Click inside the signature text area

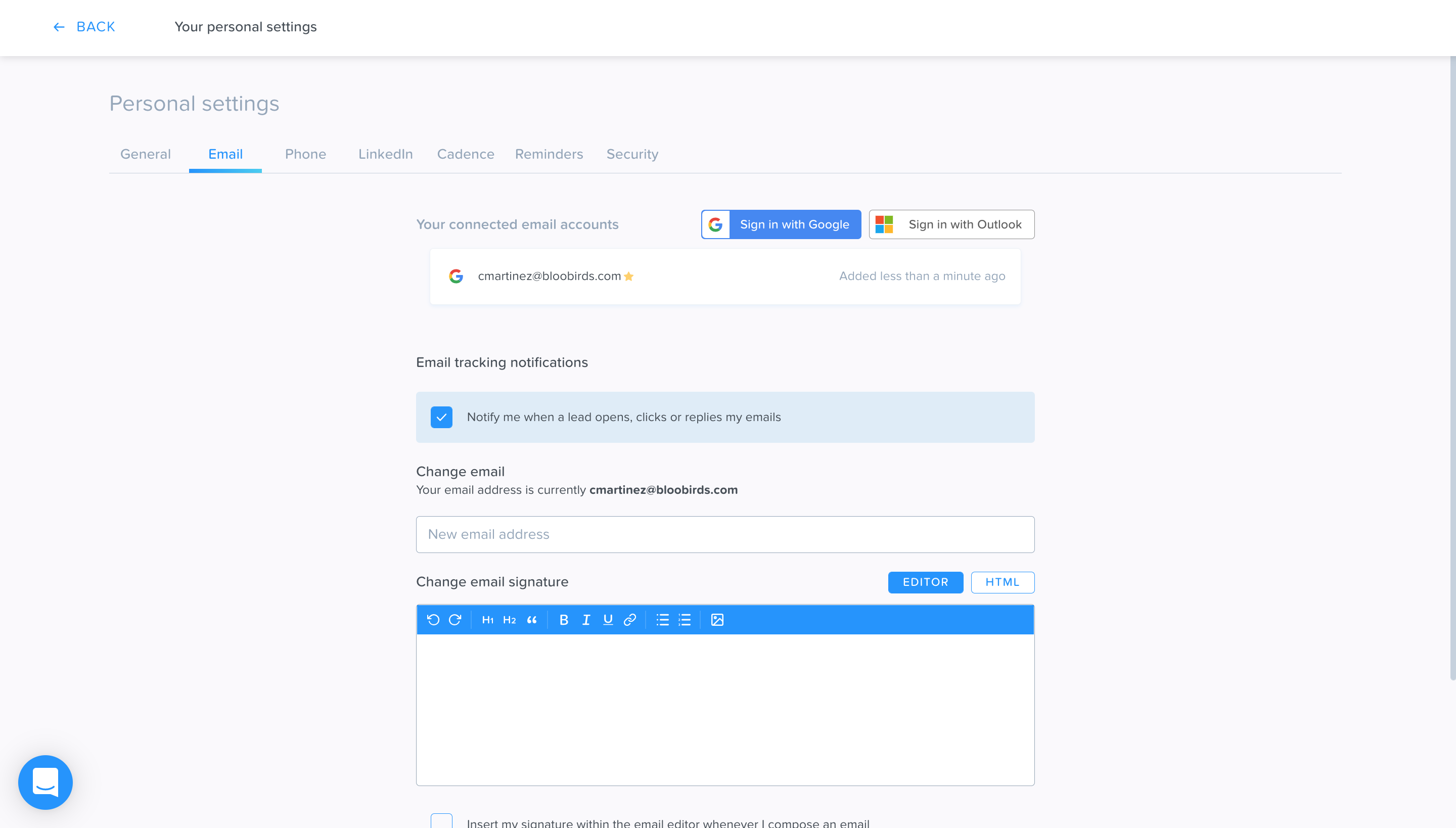coord(725,710)
